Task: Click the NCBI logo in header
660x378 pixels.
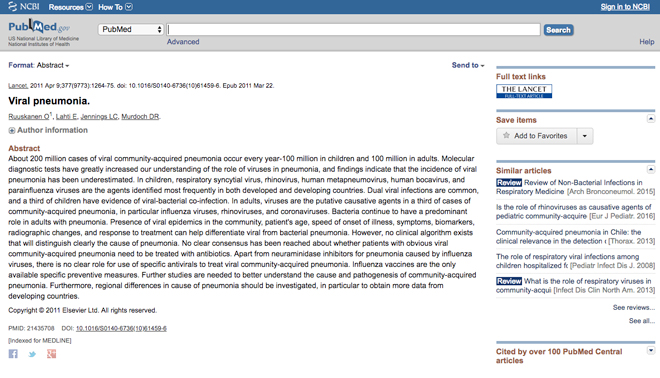Action: click(24, 7)
